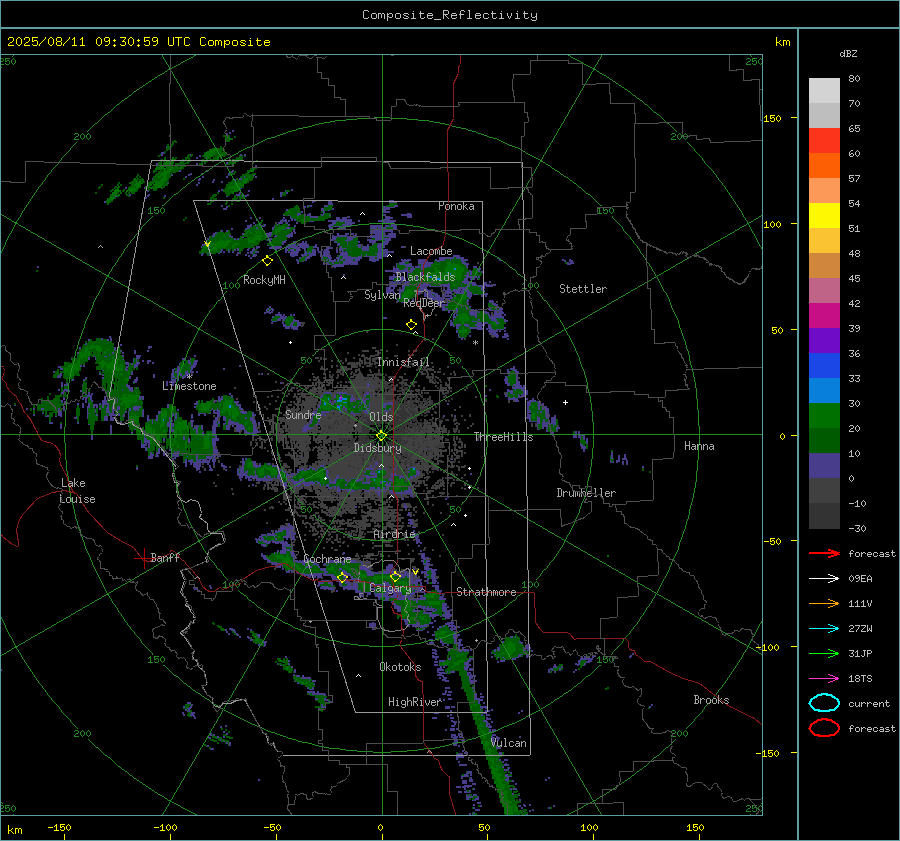Pick the bright yellow swatch in dBZ scale
Screen dimensions: 900x841
[x=824, y=216]
